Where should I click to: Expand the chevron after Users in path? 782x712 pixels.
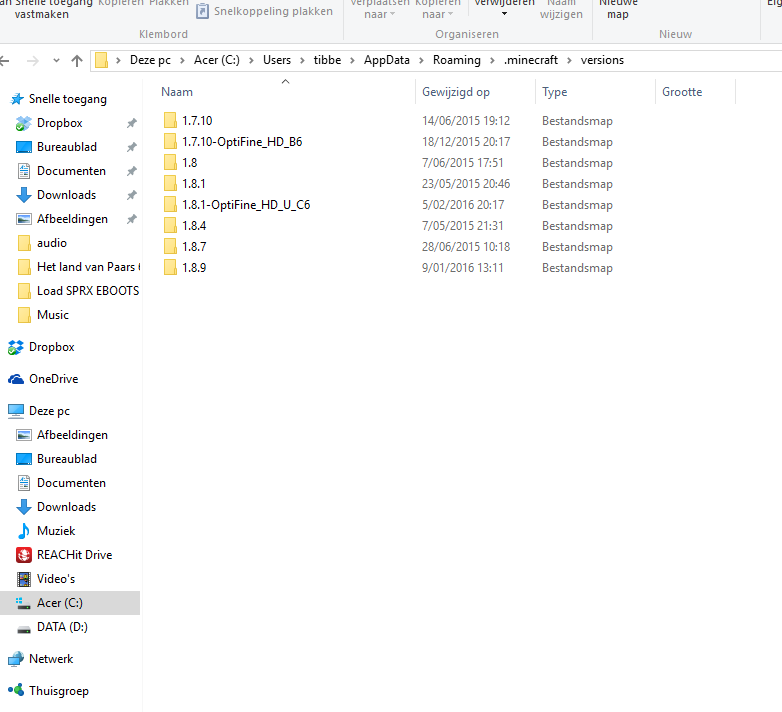click(x=302, y=60)
